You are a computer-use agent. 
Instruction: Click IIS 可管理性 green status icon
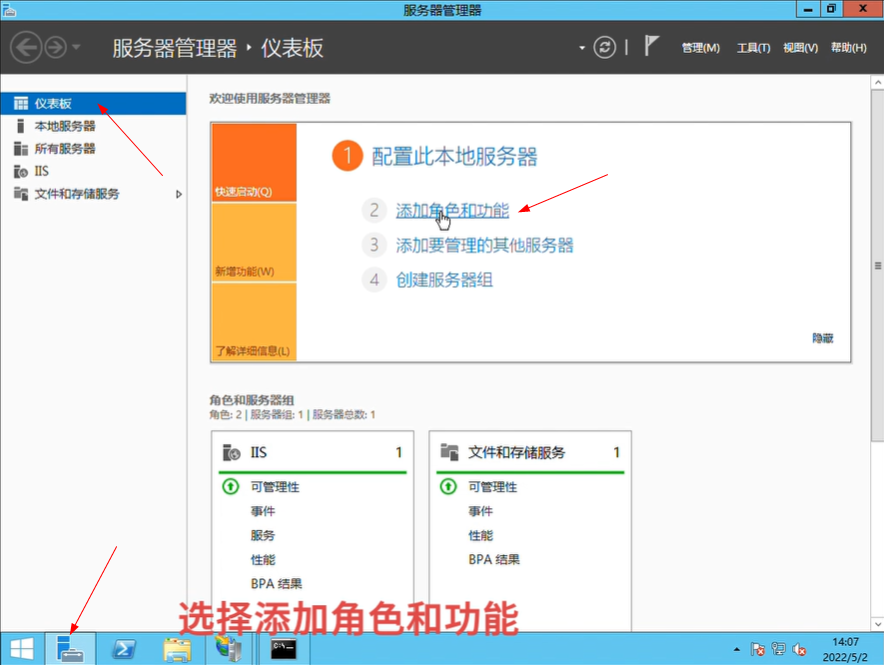[231, 486]
